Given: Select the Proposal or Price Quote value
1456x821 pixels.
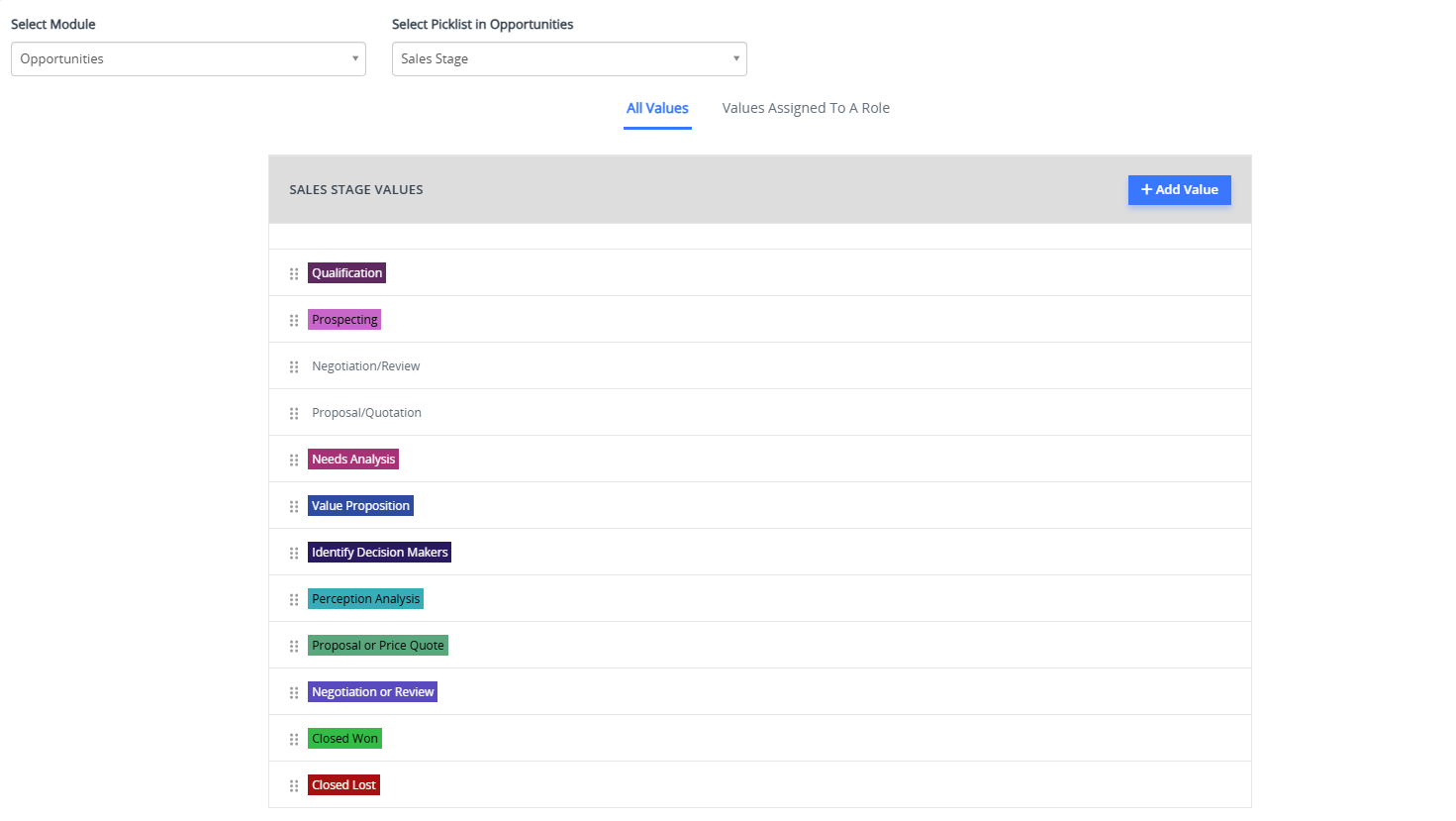Looking at the screenshot, I should tap(378, 646).
